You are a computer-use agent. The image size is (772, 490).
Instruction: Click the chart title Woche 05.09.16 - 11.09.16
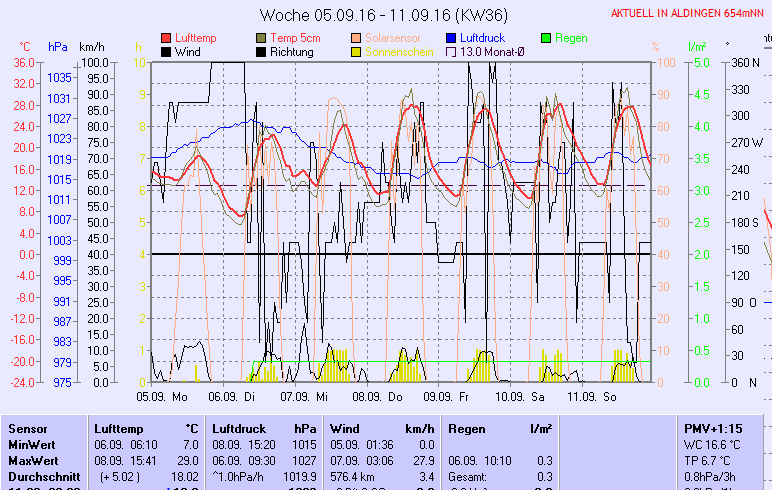tap(383, 15)
